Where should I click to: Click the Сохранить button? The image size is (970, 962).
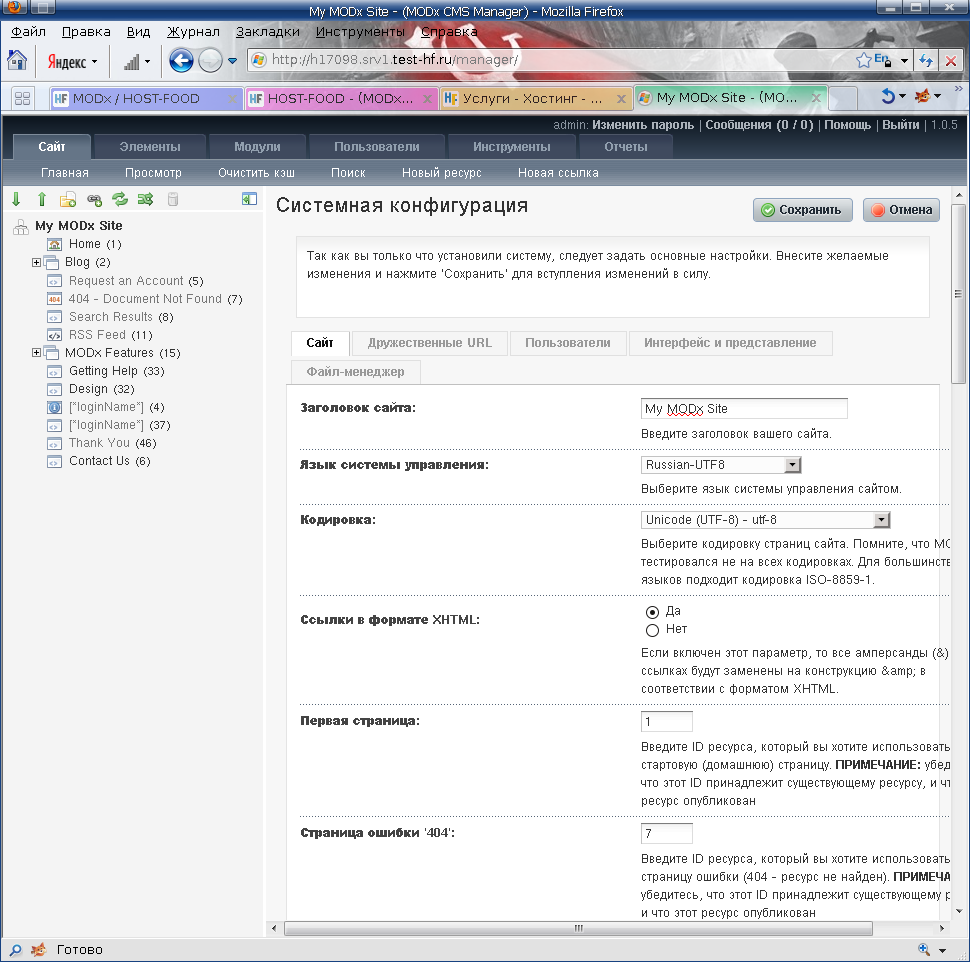[802, 210]
